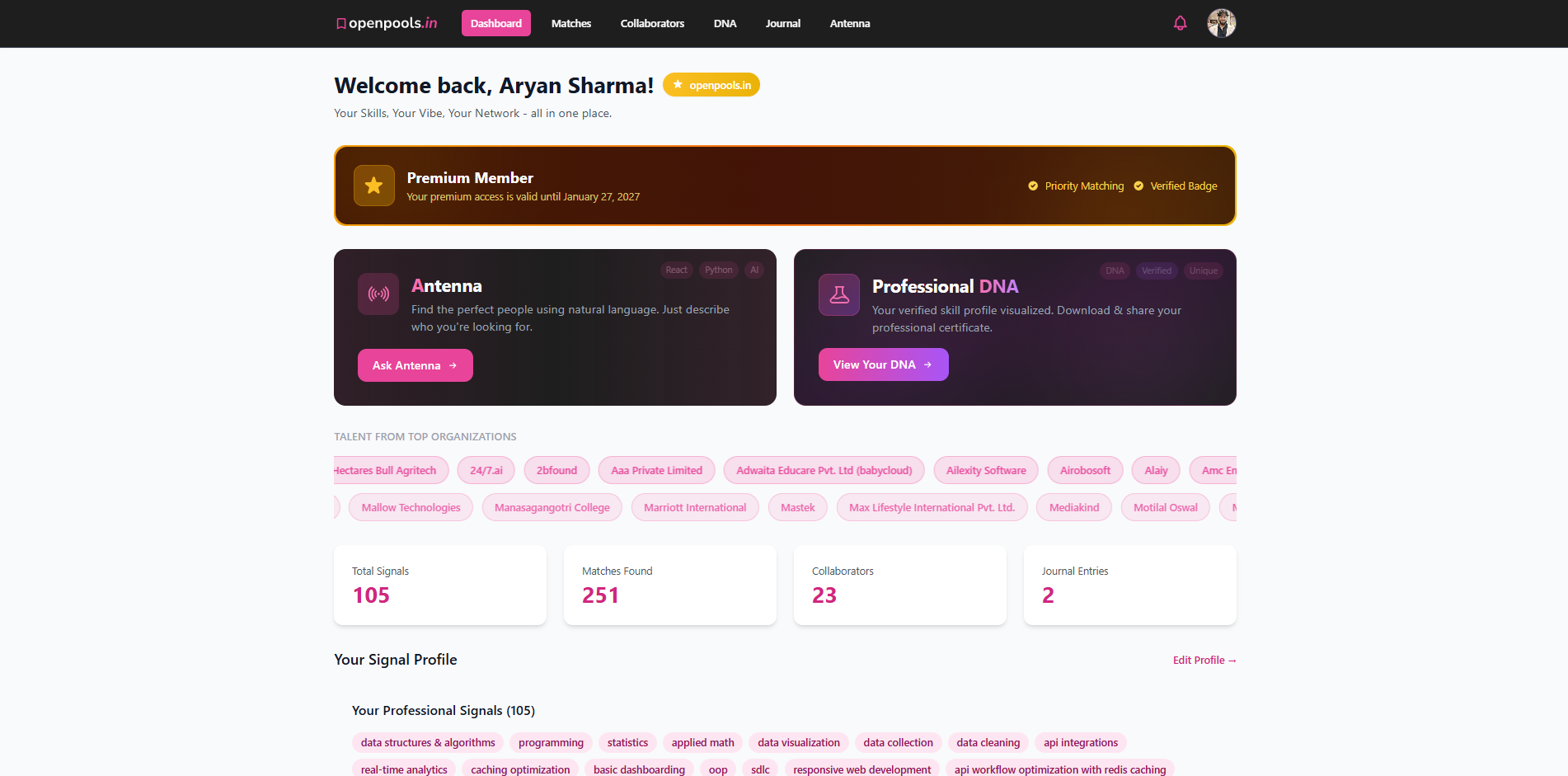The image size is (1568, 776).
Task: Open the Total Signals 105 card
Action: click(440, 585)
